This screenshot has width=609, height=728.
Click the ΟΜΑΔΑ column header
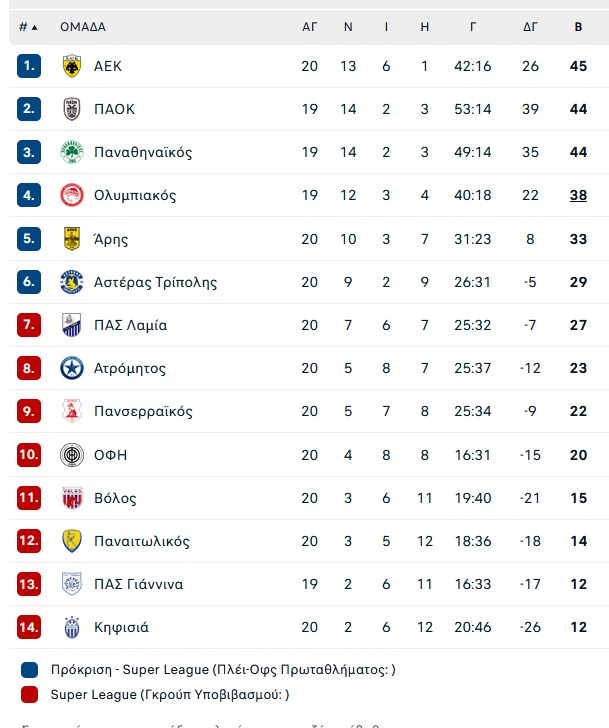point(83,27)
